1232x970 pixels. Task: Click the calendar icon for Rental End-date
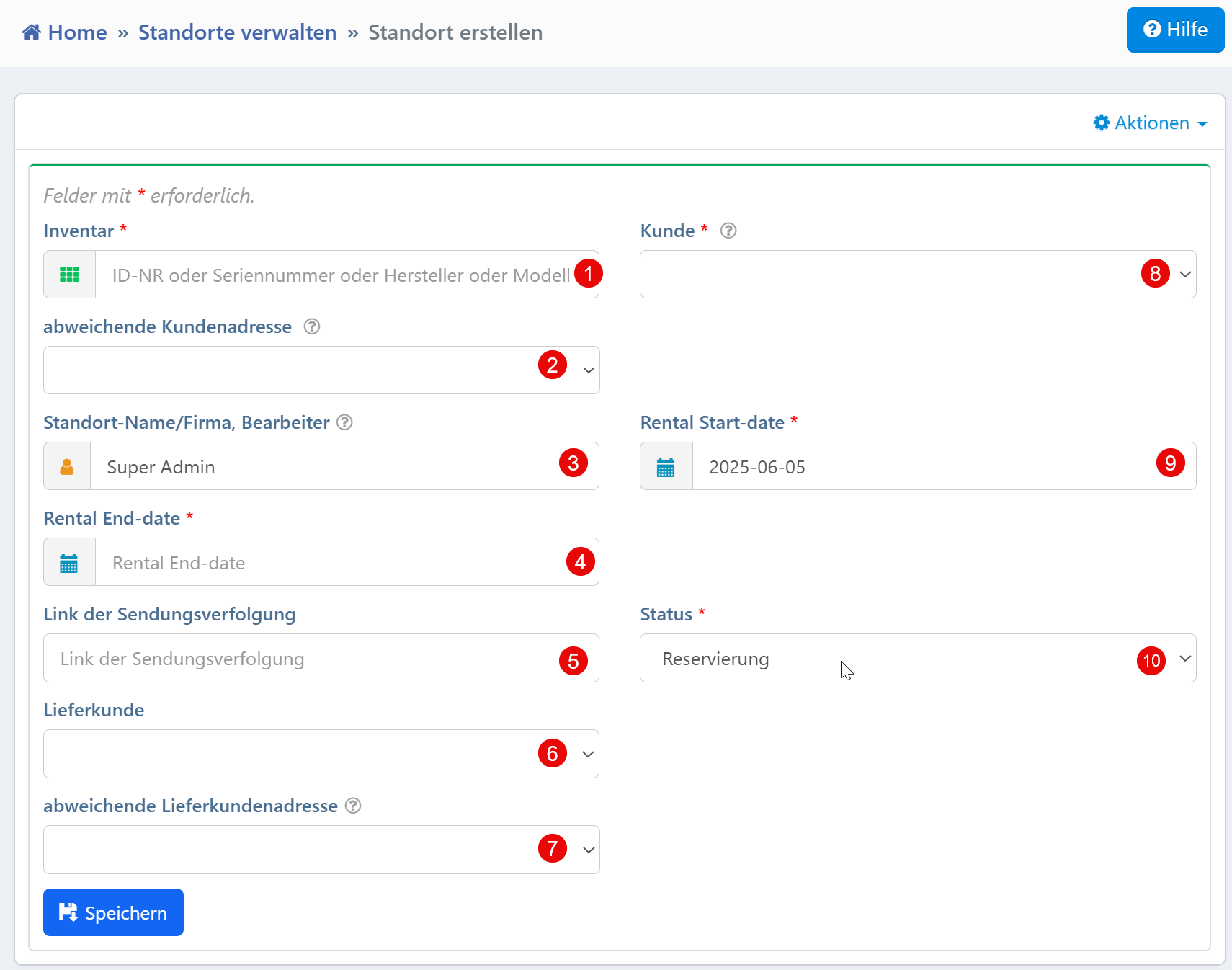[69, 563]
